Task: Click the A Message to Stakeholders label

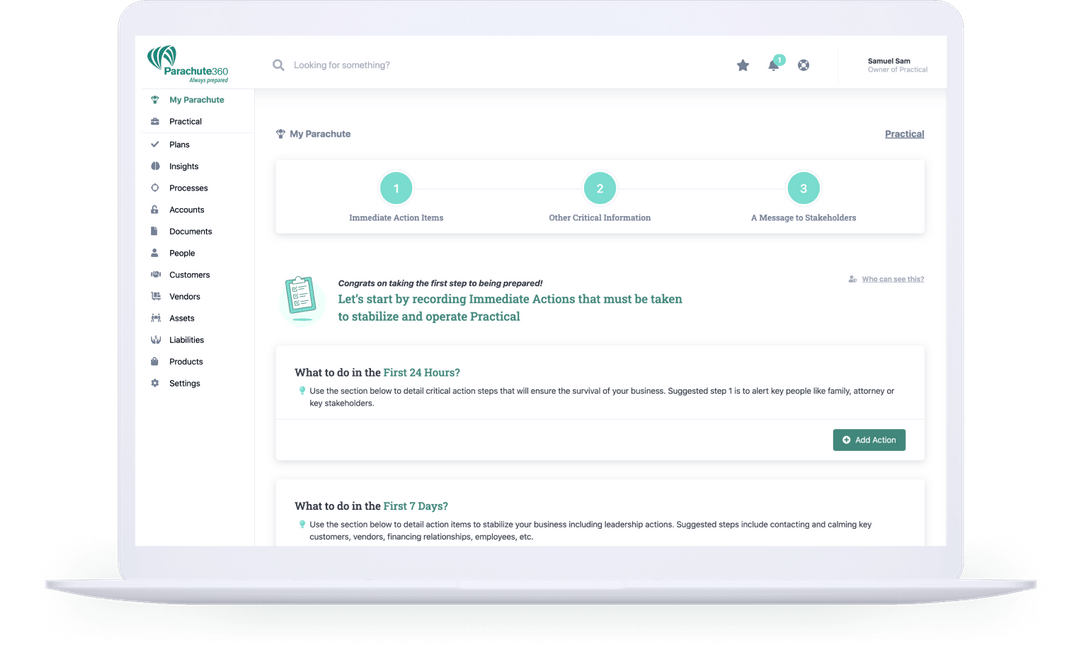Action: [803, 218]
